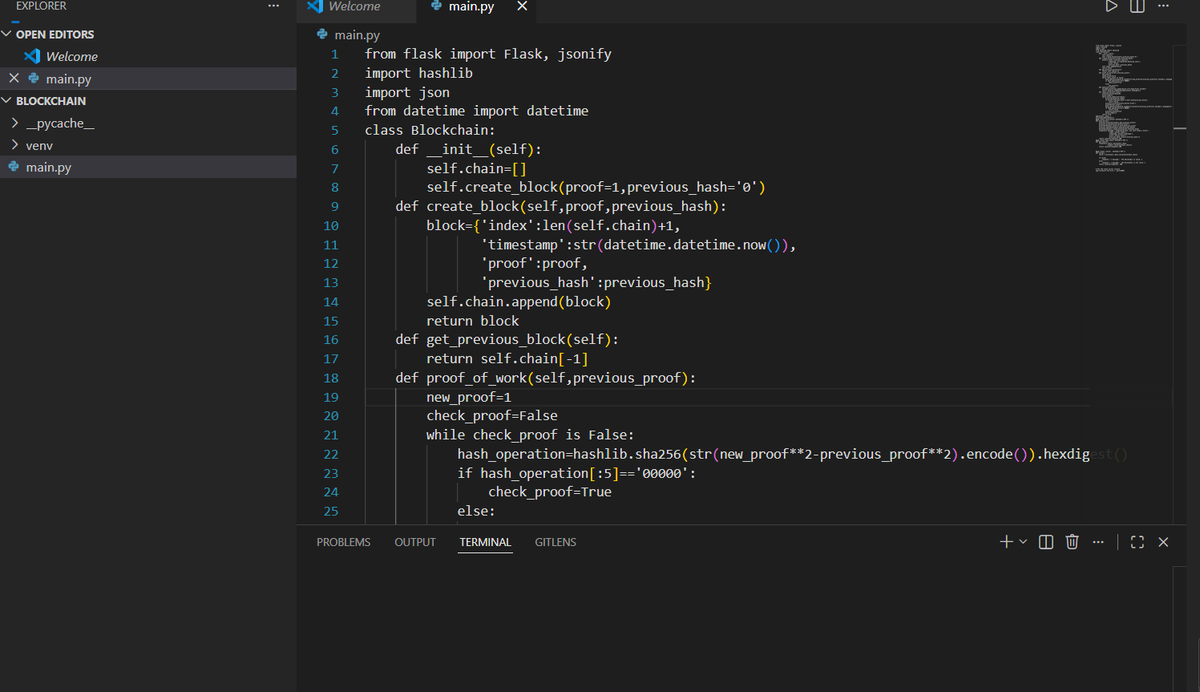Click the 'return self.chain[-1]' line
Screen dimensions: 1200x692
coord(507,358)
